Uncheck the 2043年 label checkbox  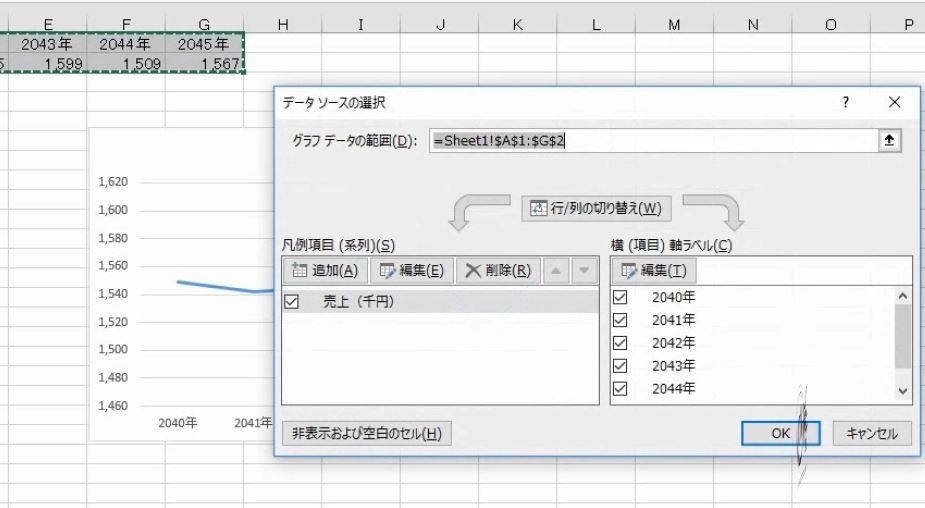tap(620, 366)
